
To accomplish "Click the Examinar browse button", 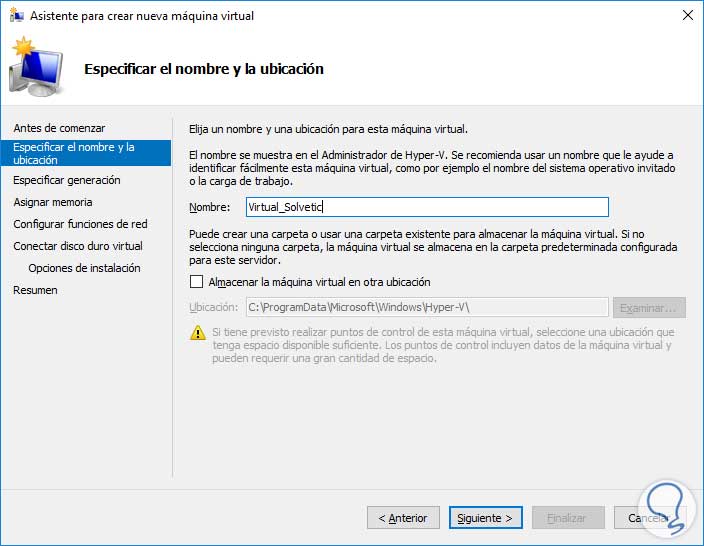I will 649,308.
